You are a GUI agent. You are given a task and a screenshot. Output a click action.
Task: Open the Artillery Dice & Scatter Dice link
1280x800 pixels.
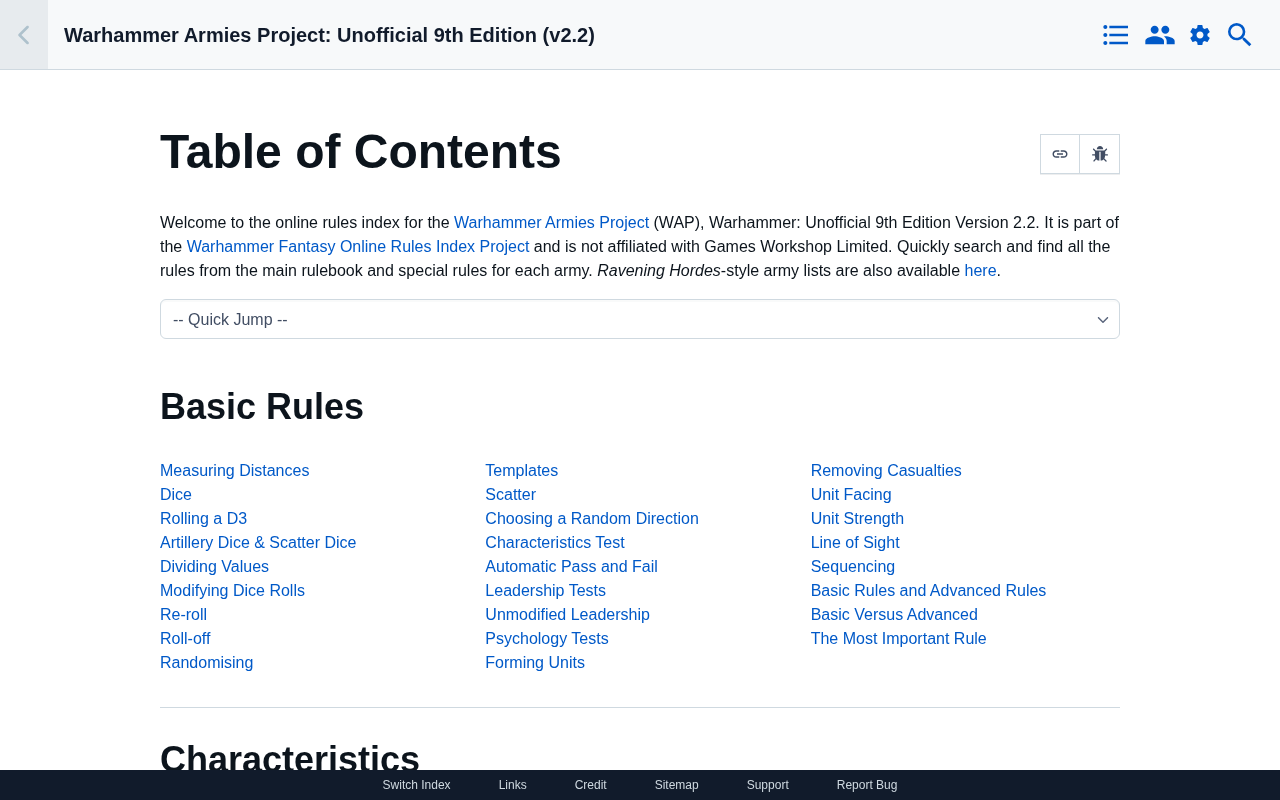coord(258,543)
